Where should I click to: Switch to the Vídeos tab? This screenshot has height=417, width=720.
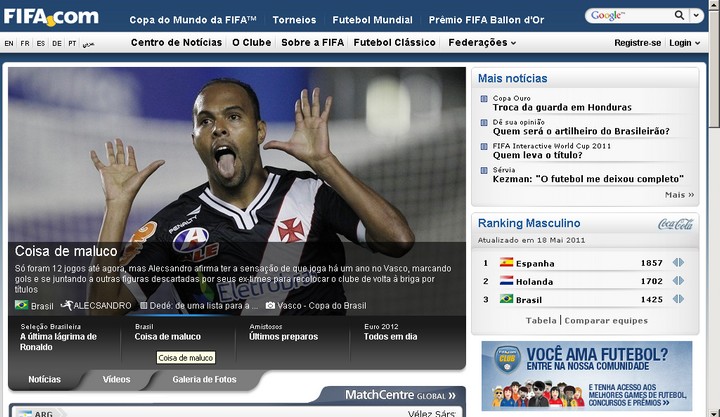116,379
